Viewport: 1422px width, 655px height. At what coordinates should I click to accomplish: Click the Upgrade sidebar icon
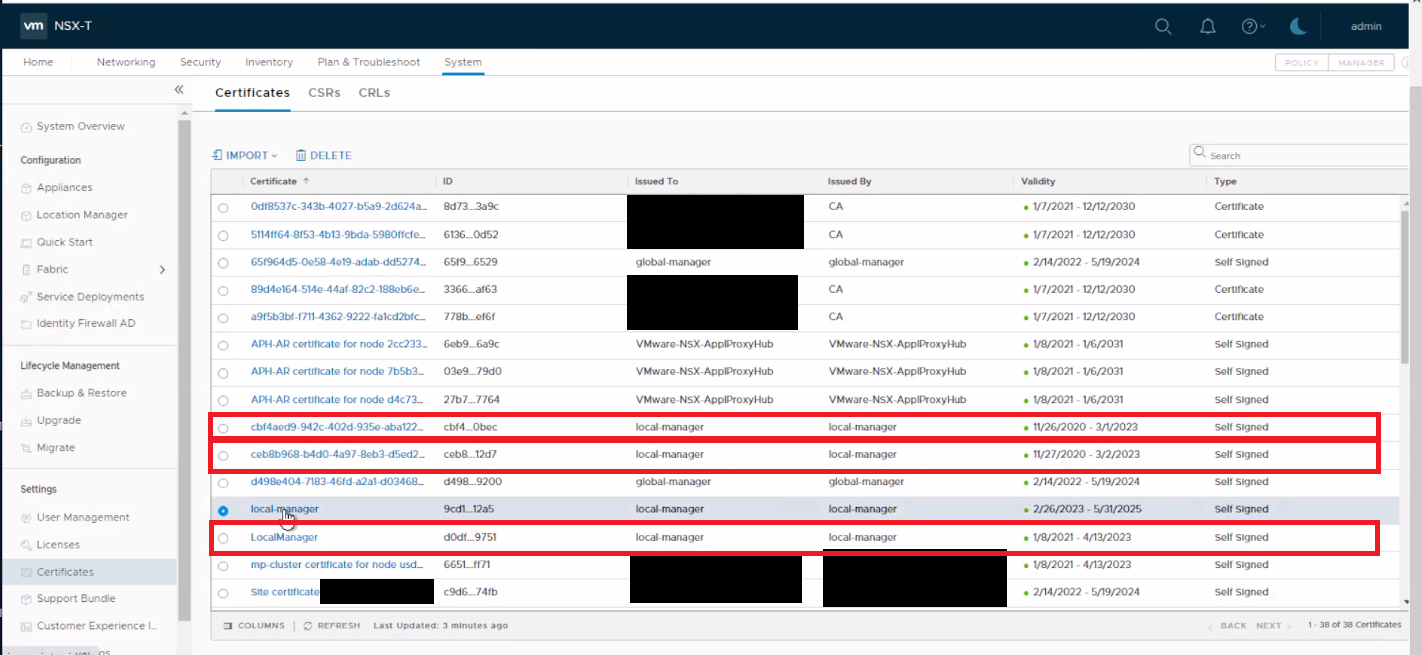tap(27, 421)
